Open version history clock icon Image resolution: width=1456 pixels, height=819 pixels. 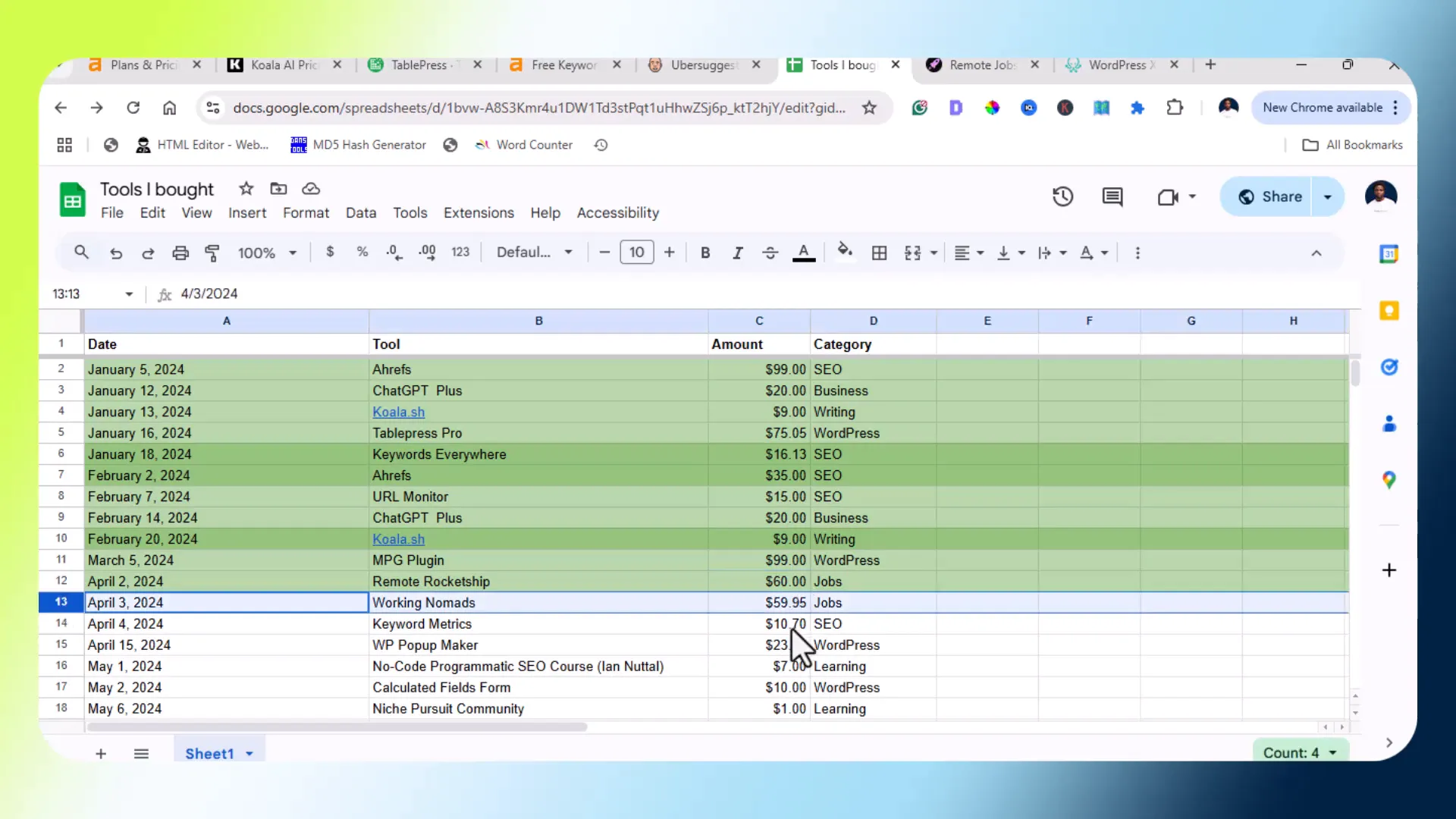click(x=1062, y=197)
